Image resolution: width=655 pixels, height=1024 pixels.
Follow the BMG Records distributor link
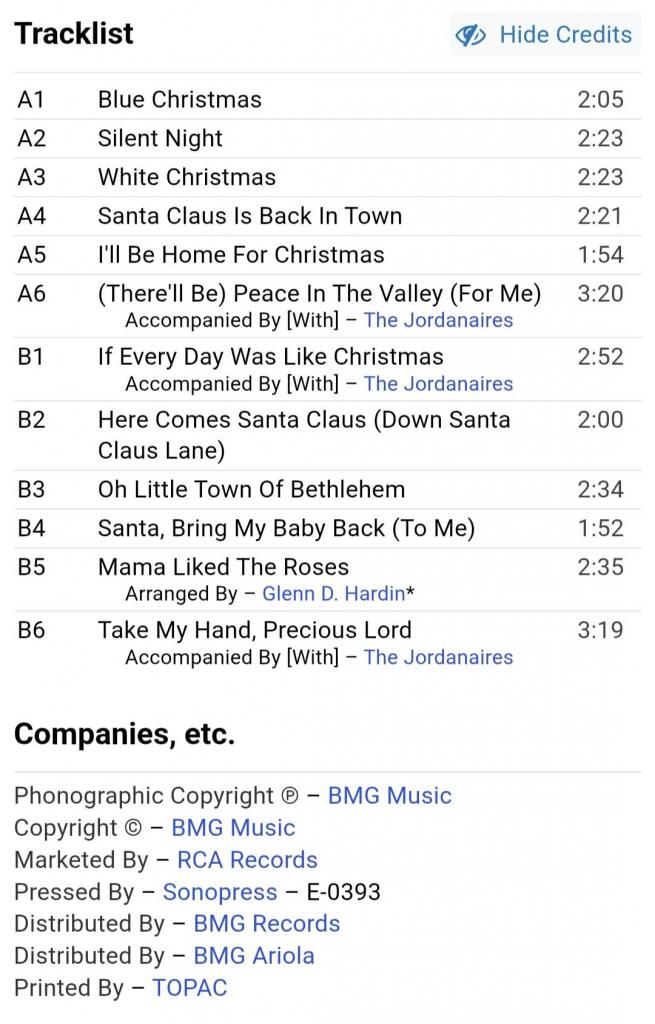pos(266,924)
